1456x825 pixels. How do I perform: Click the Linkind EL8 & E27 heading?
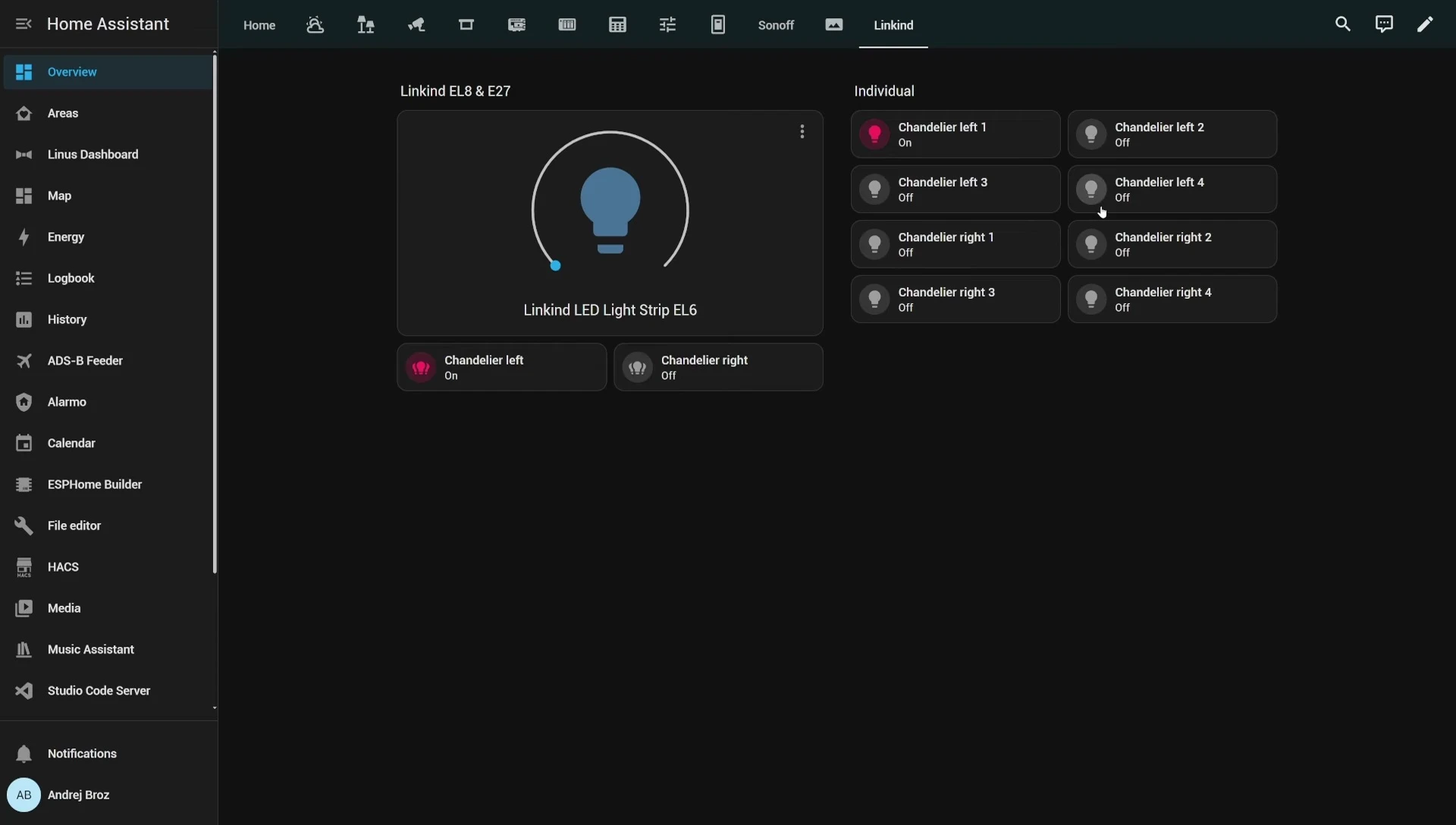coord(456,91)
